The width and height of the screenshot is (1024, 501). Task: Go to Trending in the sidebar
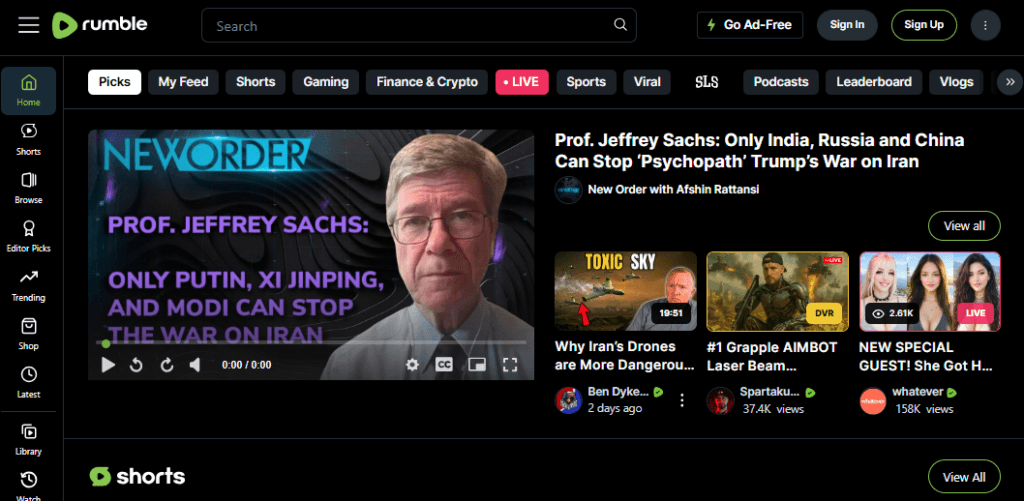(29, 285)
